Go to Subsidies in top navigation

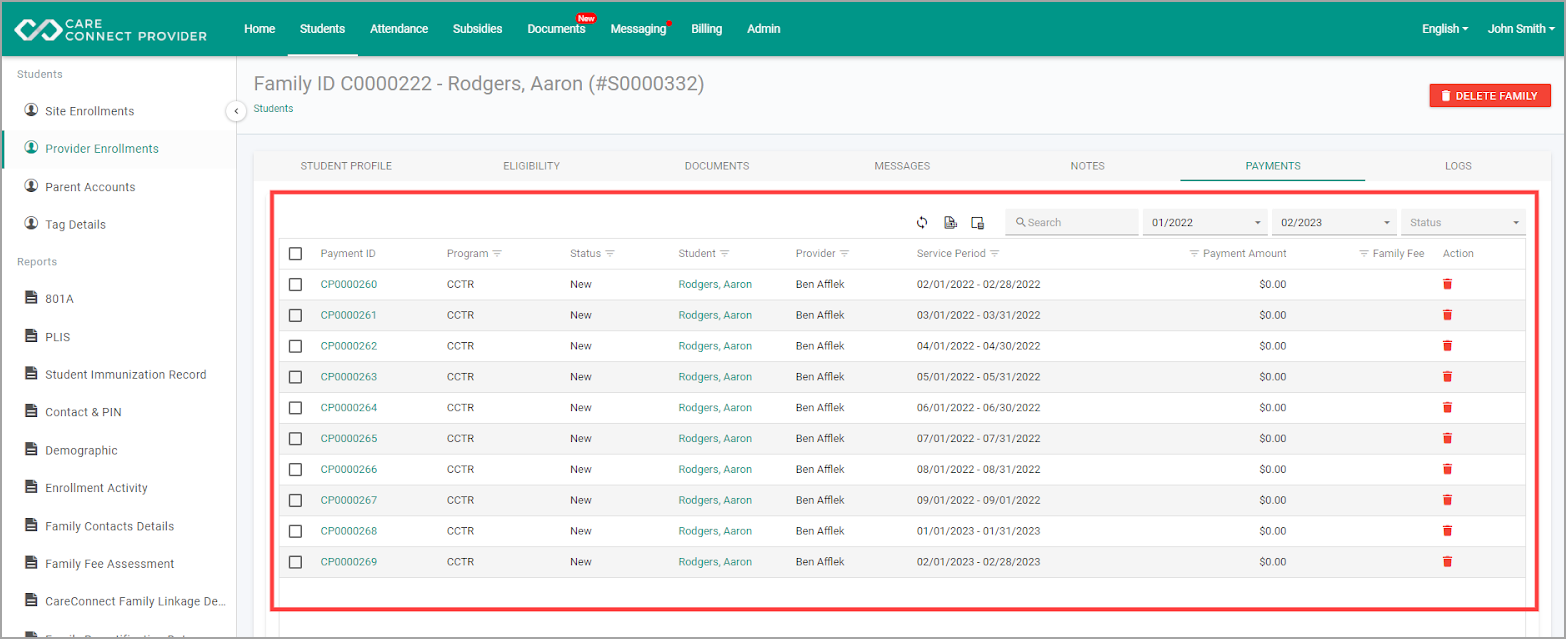tap(477, 29)
